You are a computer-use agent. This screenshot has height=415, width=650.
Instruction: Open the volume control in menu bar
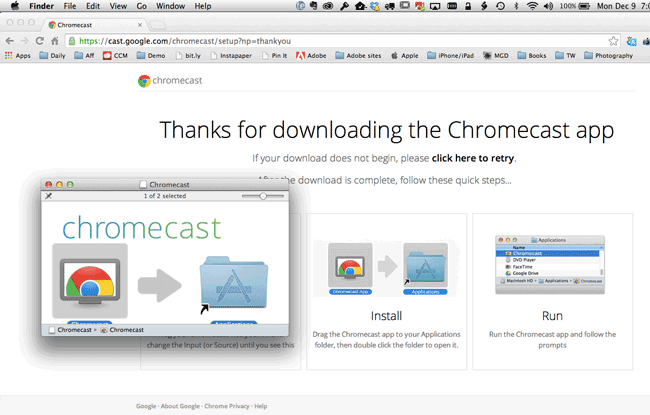pos(548,6)
